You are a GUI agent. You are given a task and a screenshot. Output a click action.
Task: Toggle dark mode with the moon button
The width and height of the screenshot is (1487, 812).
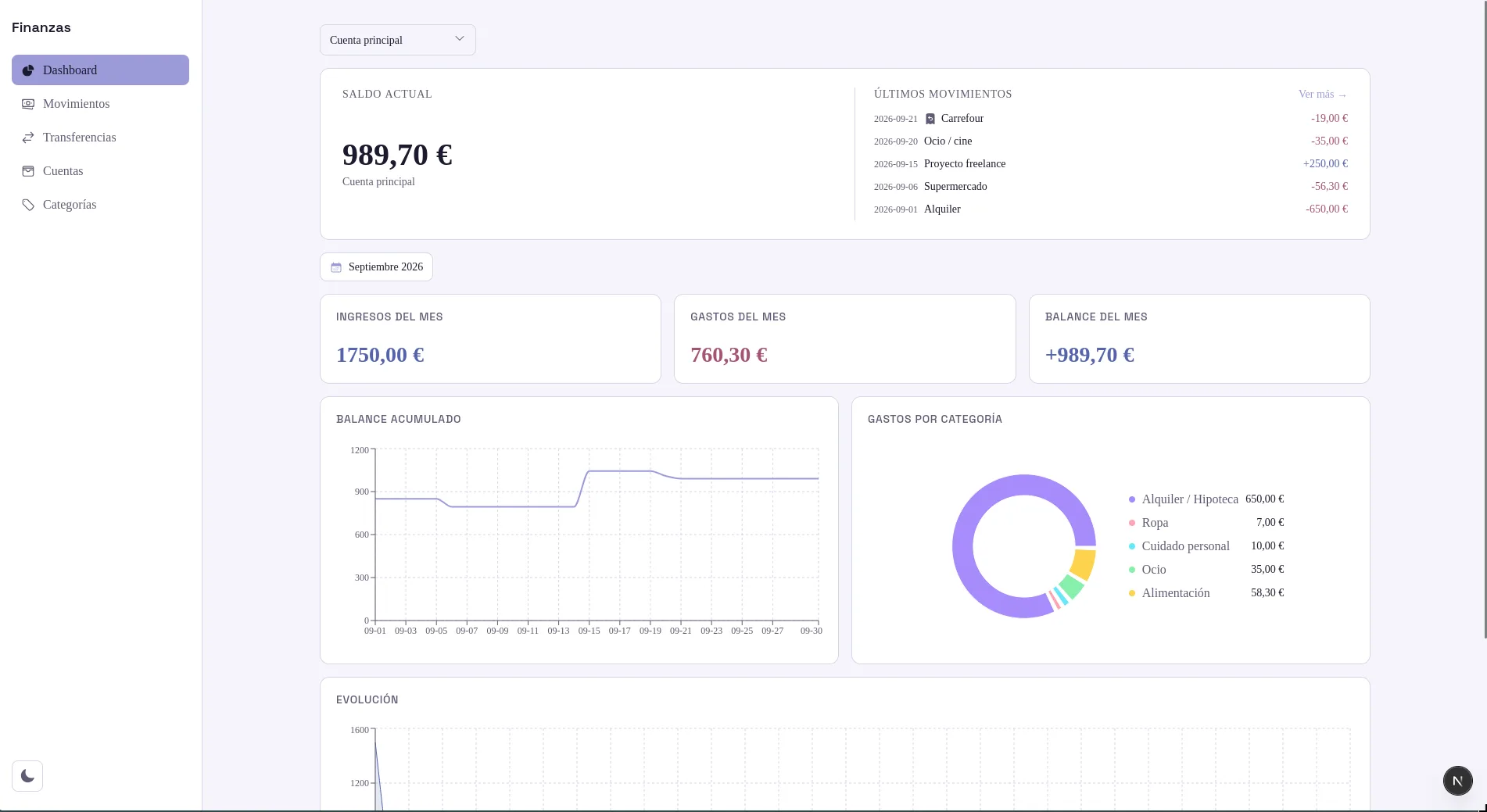point(27,776)
